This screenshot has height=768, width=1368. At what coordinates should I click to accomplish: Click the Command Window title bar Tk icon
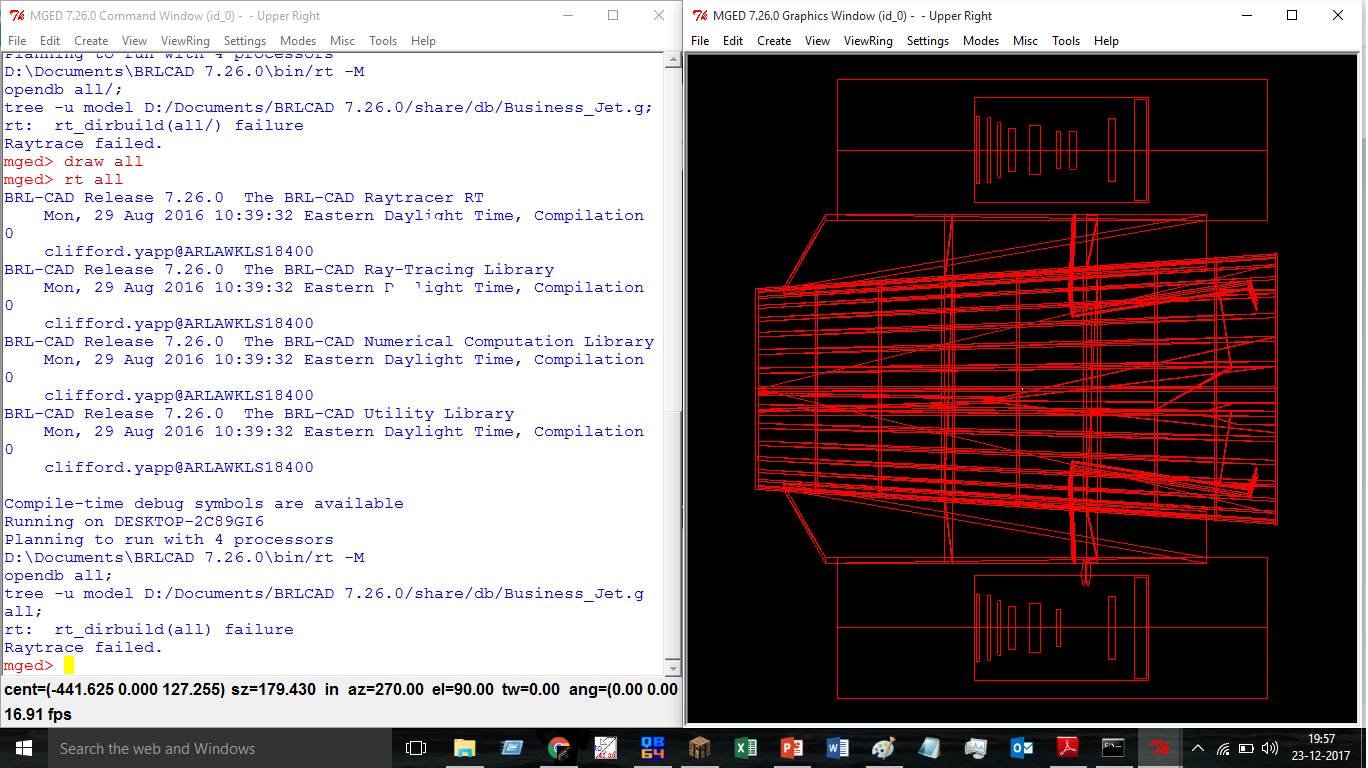16,15
